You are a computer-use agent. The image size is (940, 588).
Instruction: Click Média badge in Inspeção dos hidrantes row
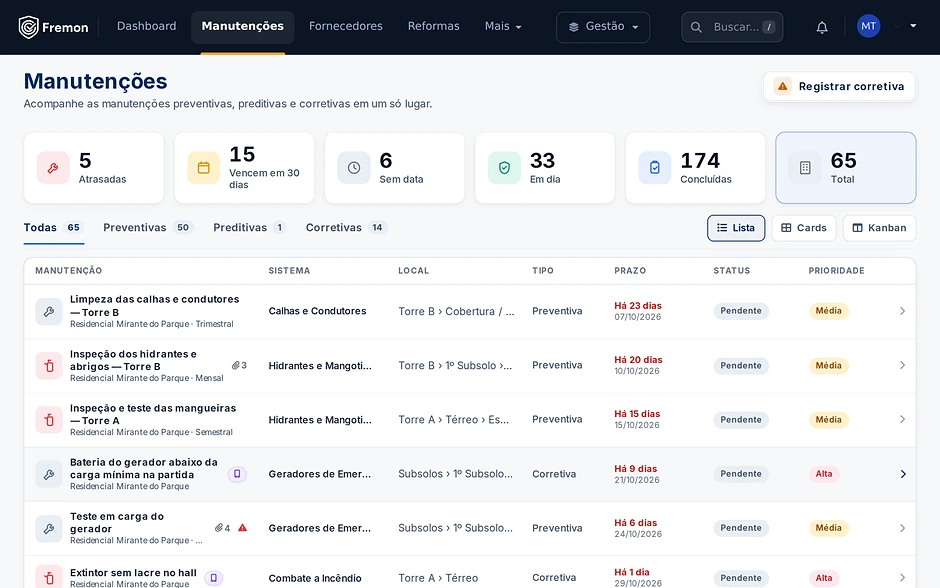pyautogui.click(x=828, y=366)
